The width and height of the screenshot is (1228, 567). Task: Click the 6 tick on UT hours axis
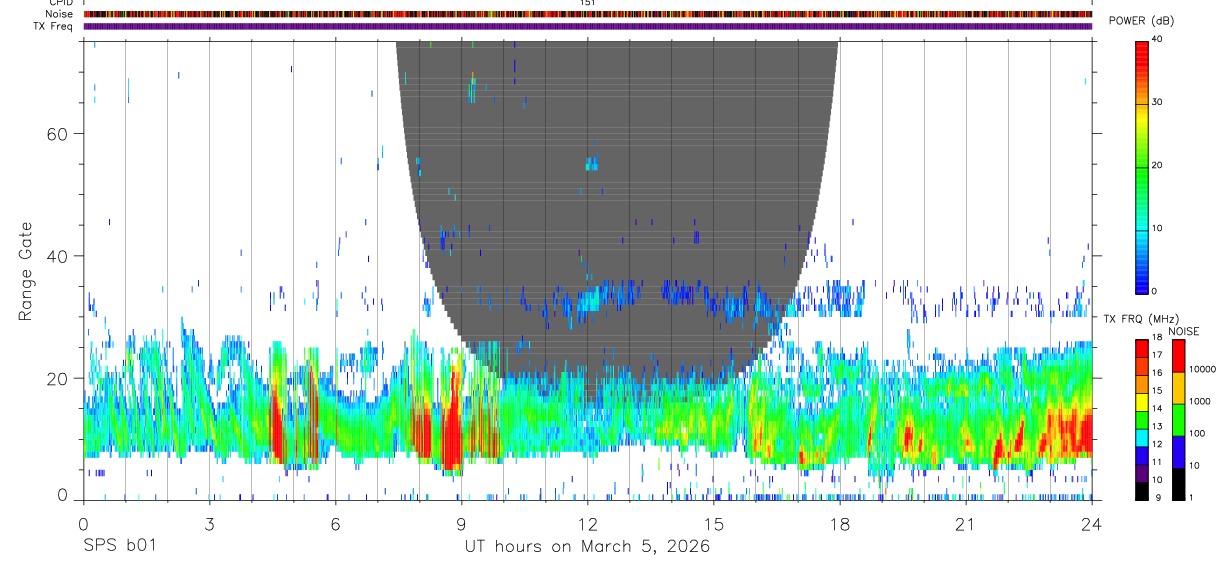pyautogui.click(x=335, y=524)
